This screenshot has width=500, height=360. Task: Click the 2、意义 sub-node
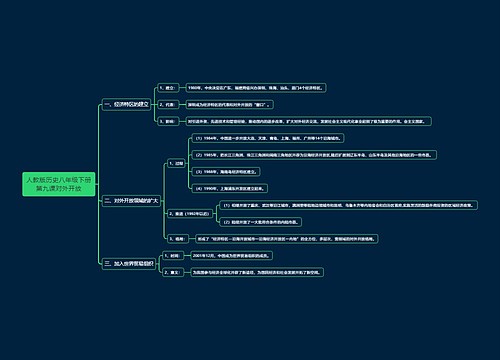173,272
